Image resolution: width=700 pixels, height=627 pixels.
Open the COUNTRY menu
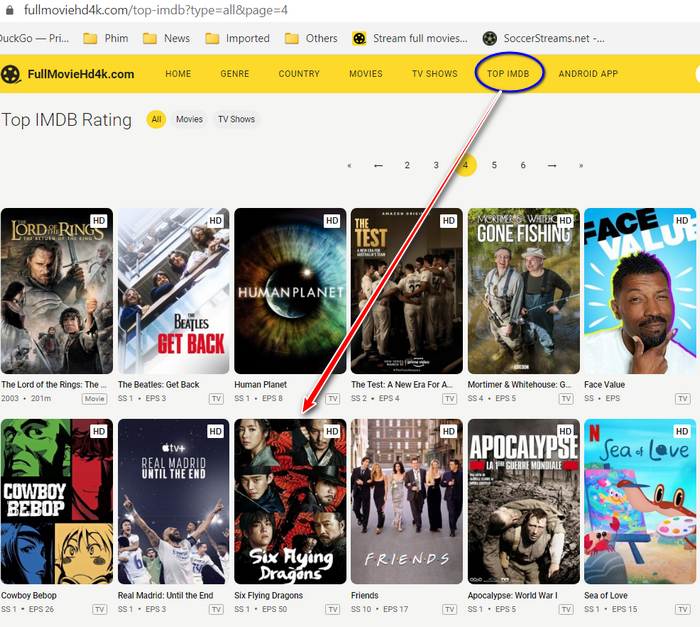click(299, 74)
